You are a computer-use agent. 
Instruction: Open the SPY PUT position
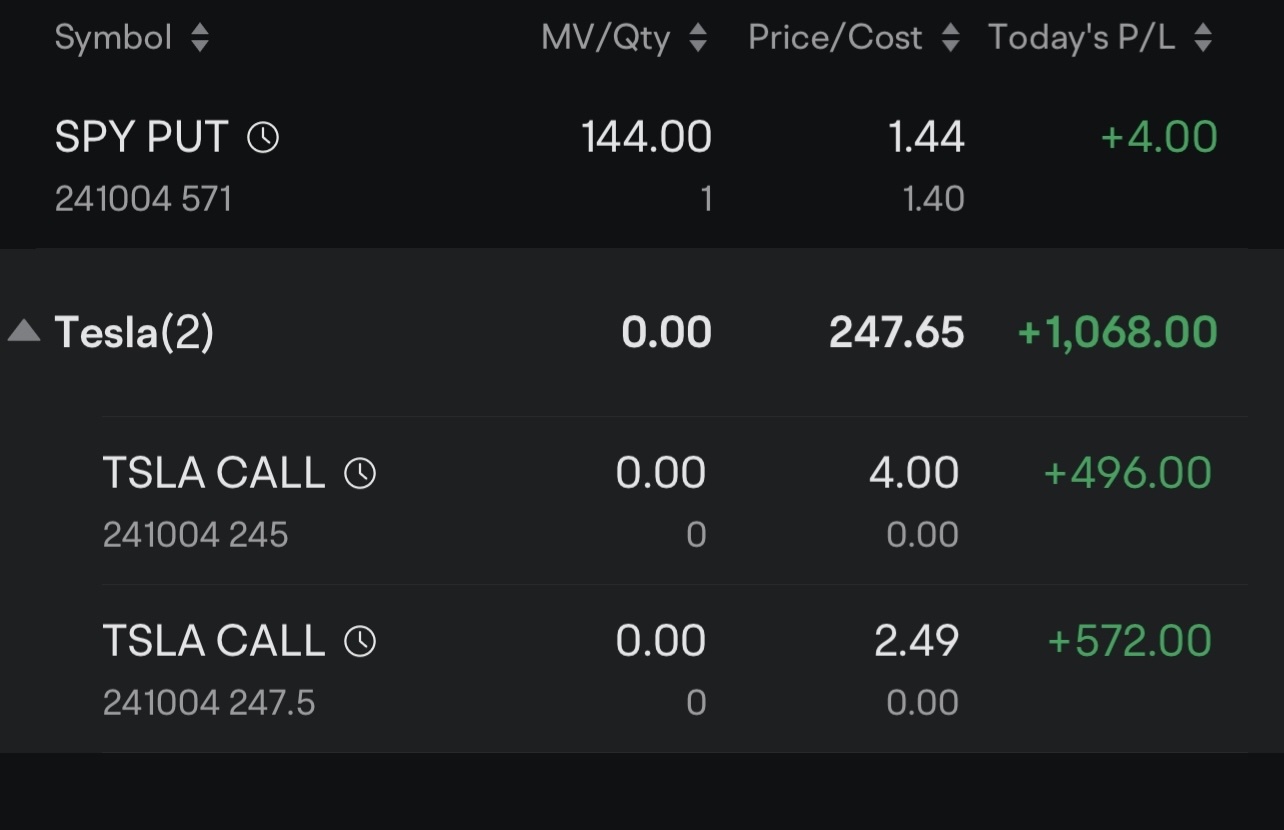click(642, 165)
